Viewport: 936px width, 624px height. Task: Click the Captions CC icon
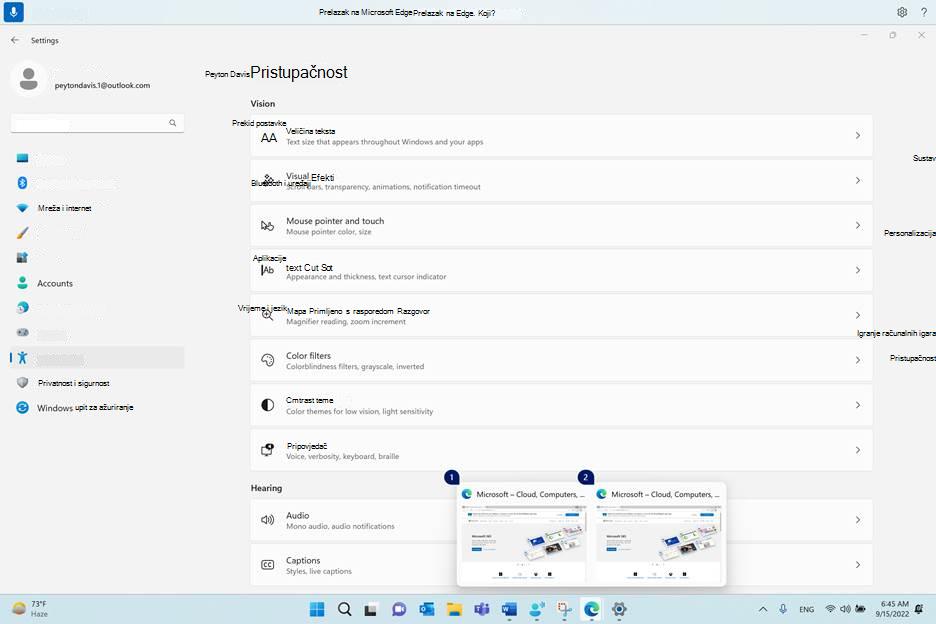[267, 564]
